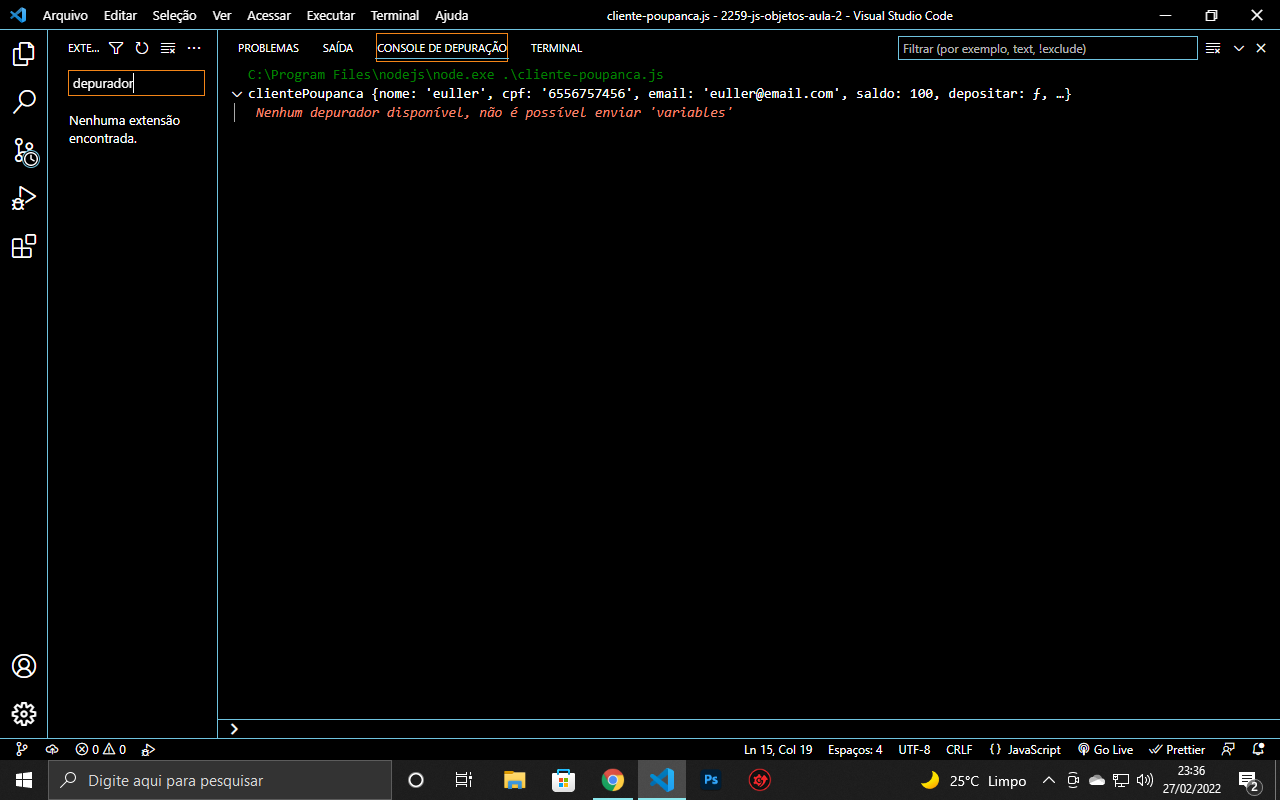Screen dimensions: 1280x800
Task: Open File Explorer from taskbar
Action: 514,780
